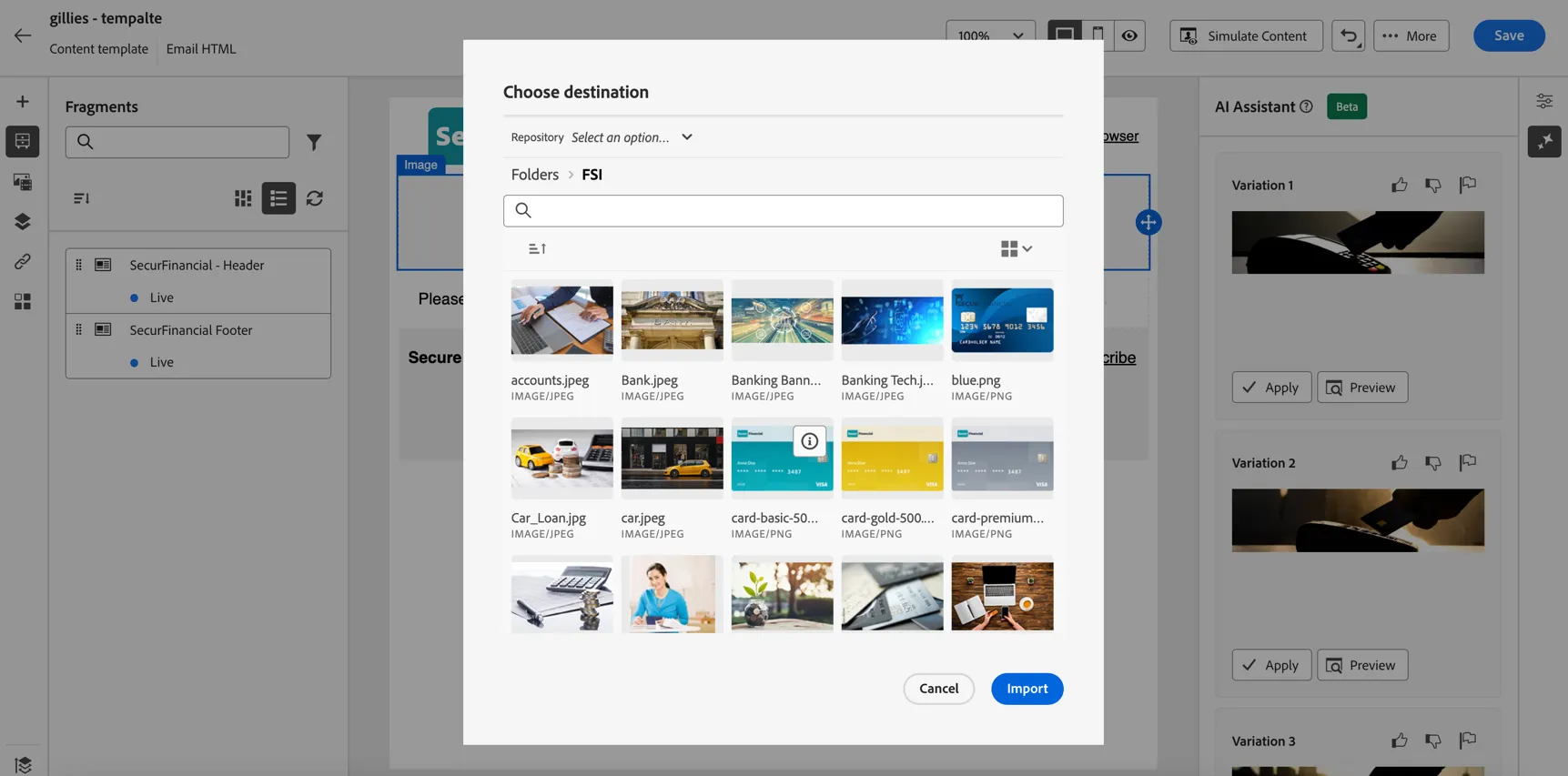This screenshot has height=776, width=1568.
Task: Flag Variation 1 as inappropriate
Action: 1467,185
